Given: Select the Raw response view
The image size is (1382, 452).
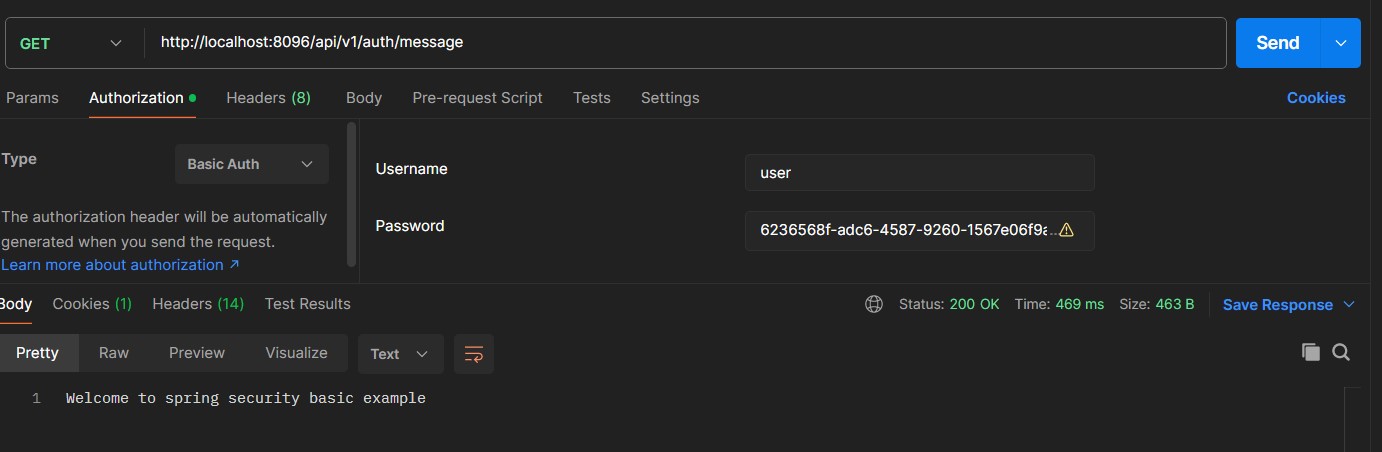Looking at the screenshot, I should 114,353.
